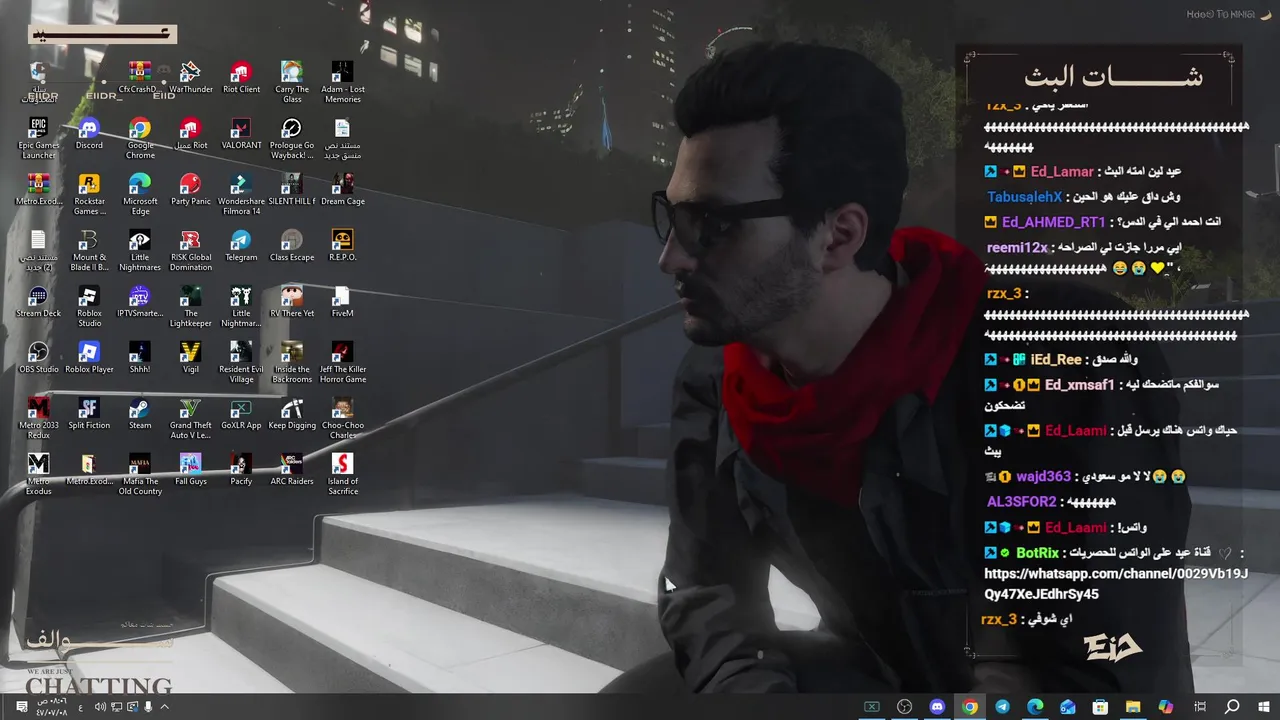Open the volume control in system tray
The width and height of the screenshot is (1280, 720).
pyautogui.click(x=100, y=707)
